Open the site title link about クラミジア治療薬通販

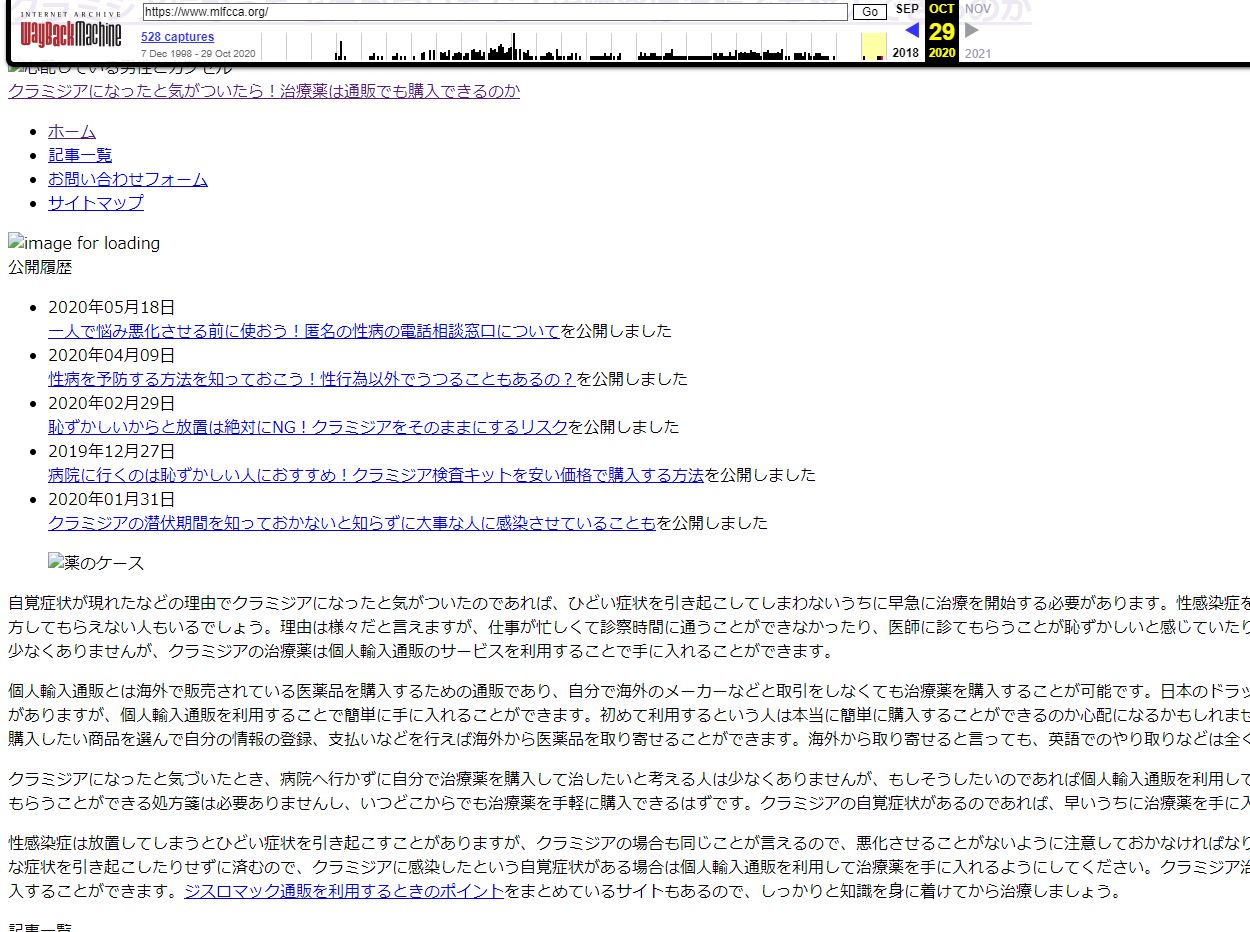click(264, 91)
